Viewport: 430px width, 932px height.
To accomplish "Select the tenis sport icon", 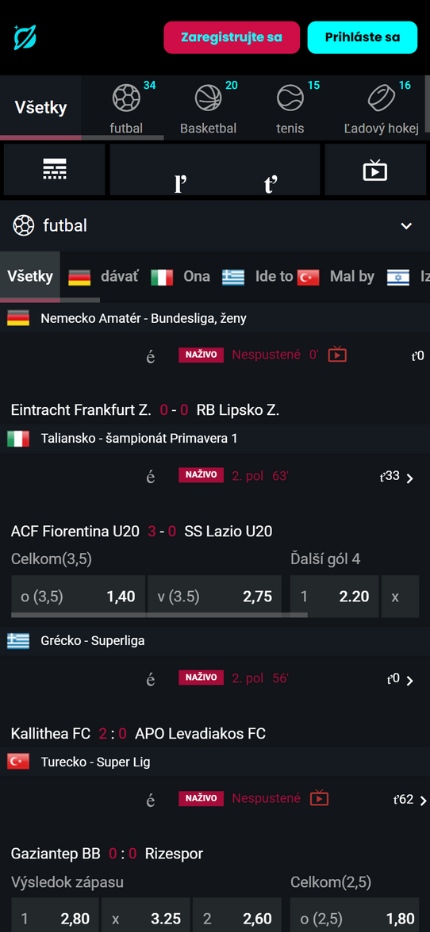I will (x=290, y=97).
